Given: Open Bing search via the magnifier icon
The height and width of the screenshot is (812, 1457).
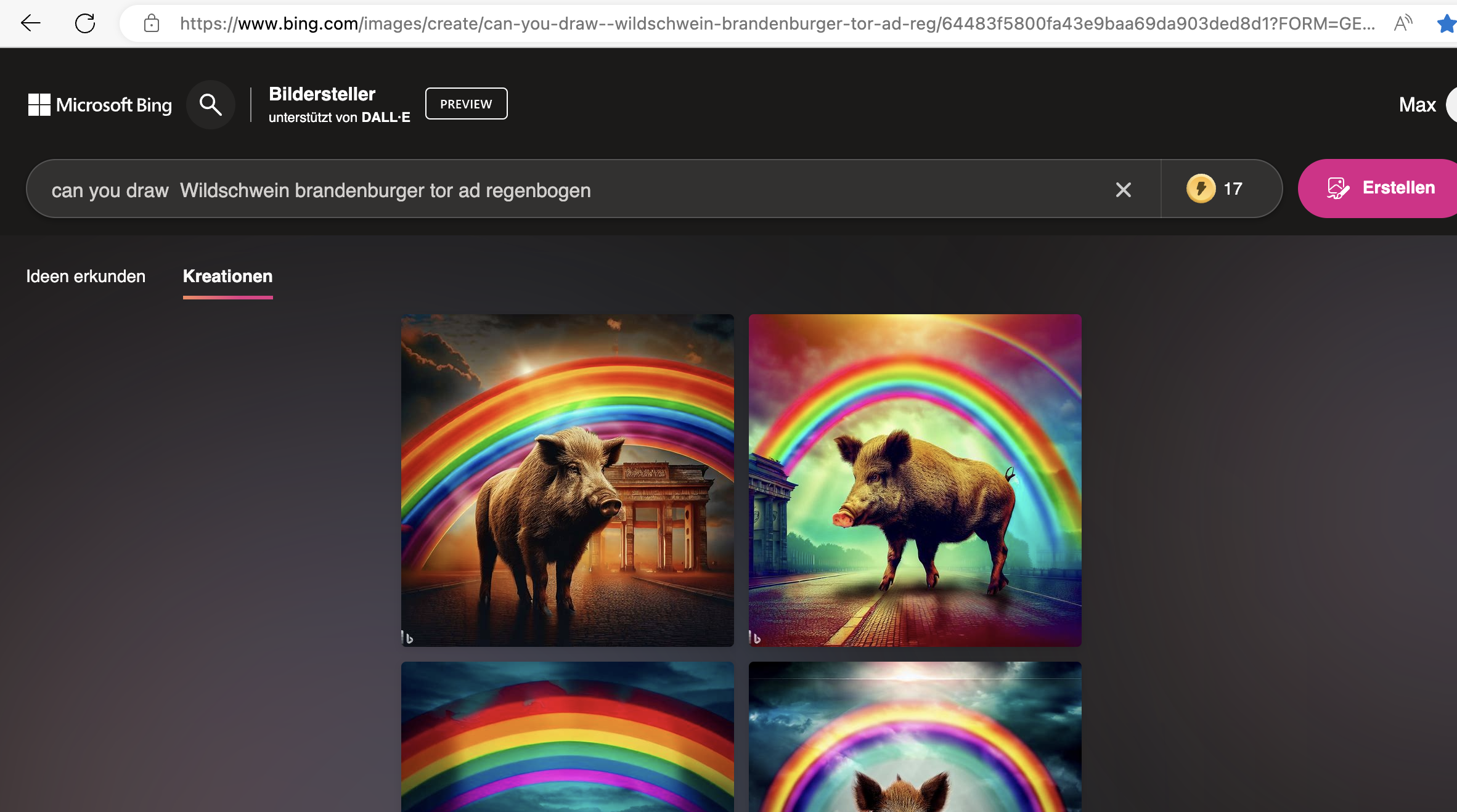Looking at the screenshot, I should click(211, 105).
